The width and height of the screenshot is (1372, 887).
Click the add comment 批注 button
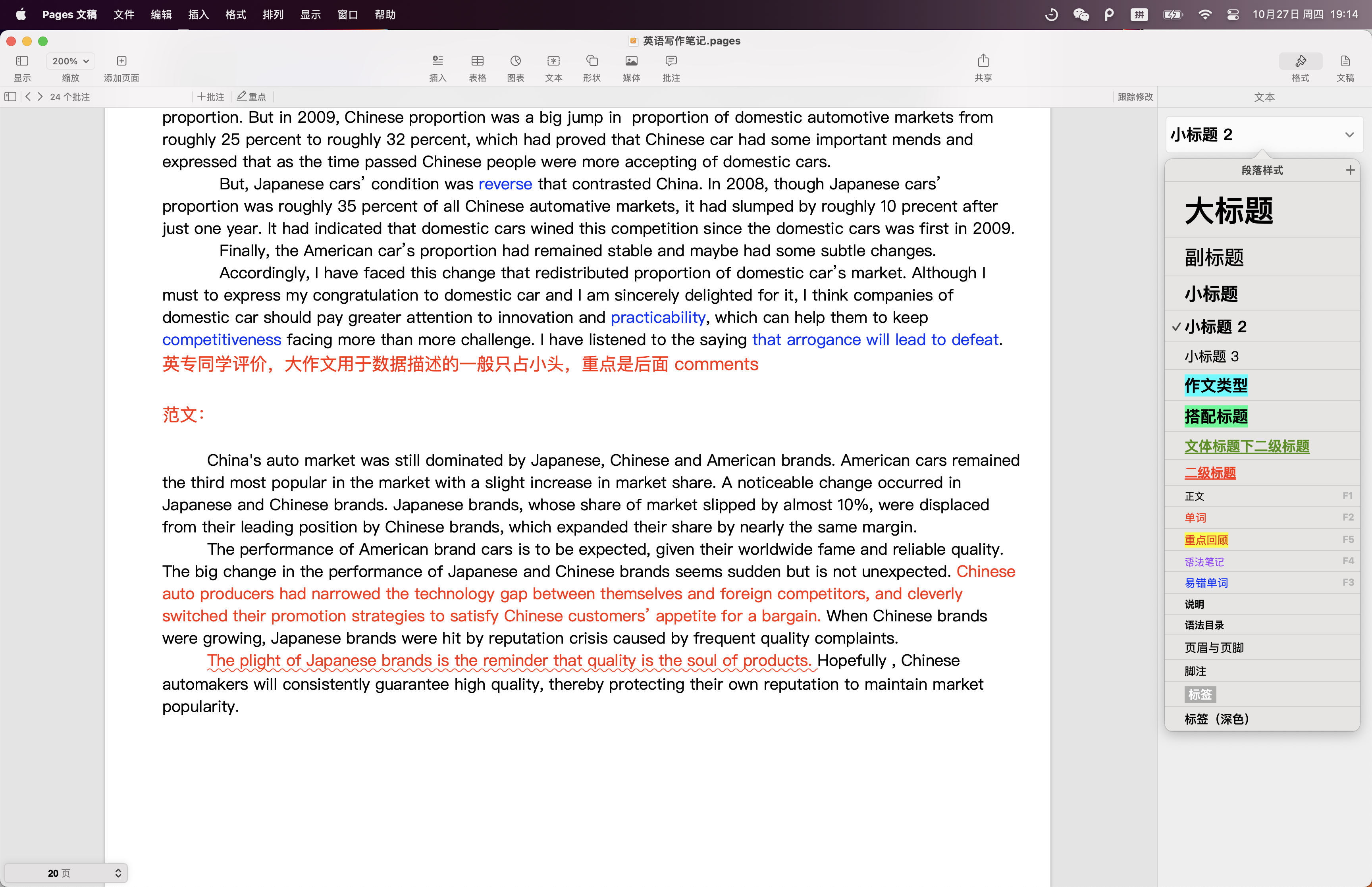[x=211, y=97]
